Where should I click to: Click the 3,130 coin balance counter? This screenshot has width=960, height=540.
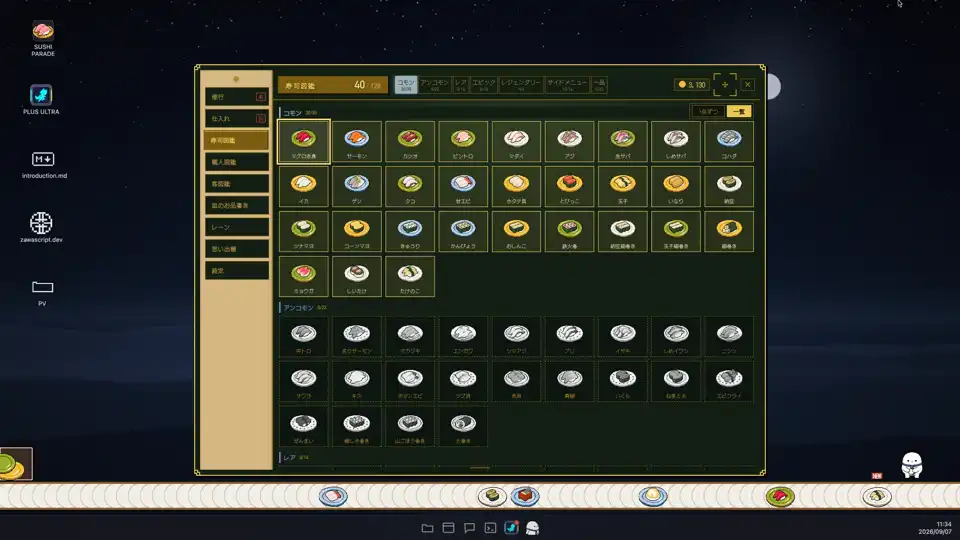point(692,84)
